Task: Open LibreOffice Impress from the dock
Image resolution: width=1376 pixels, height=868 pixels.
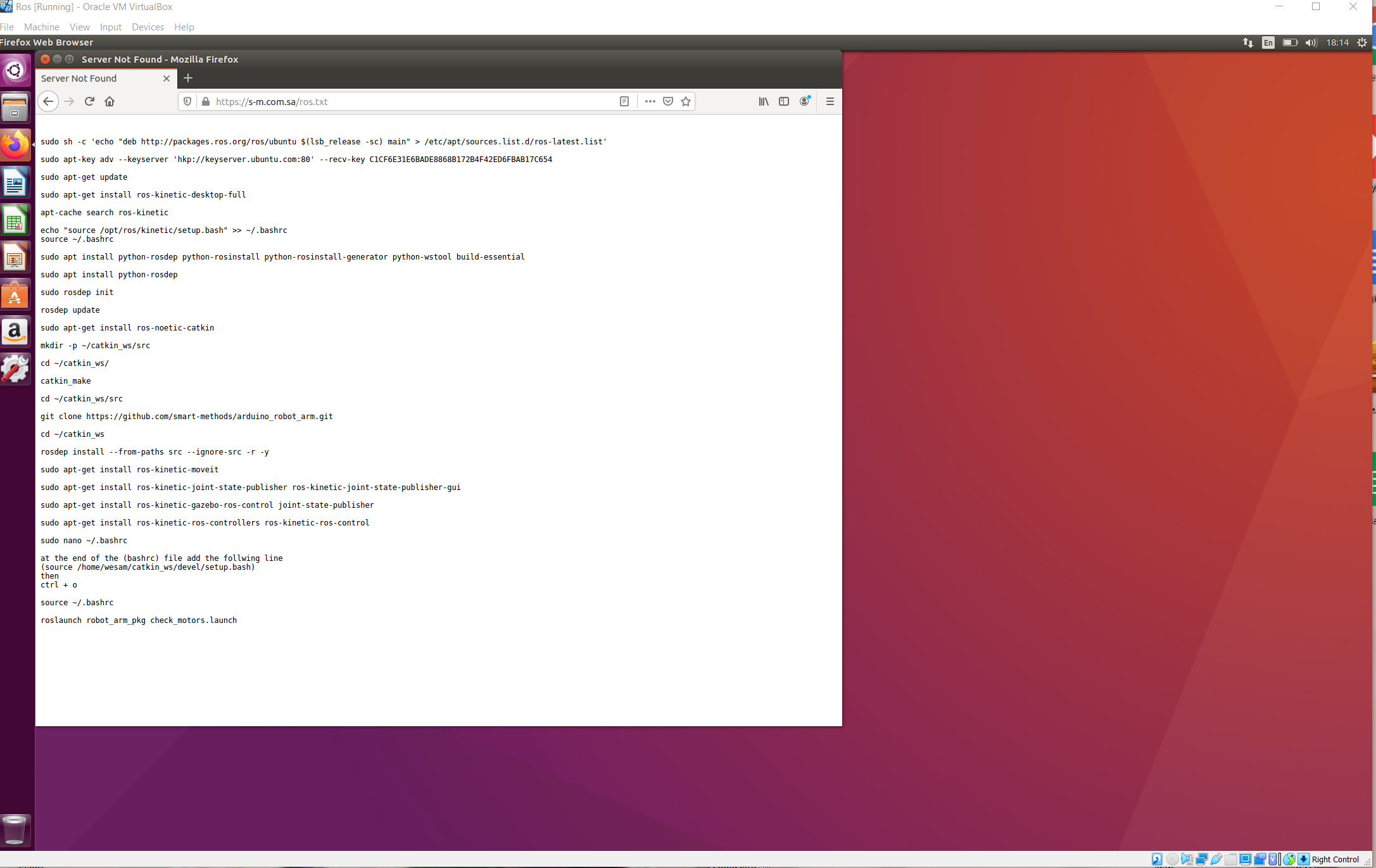Action: (x=15, y=257)
